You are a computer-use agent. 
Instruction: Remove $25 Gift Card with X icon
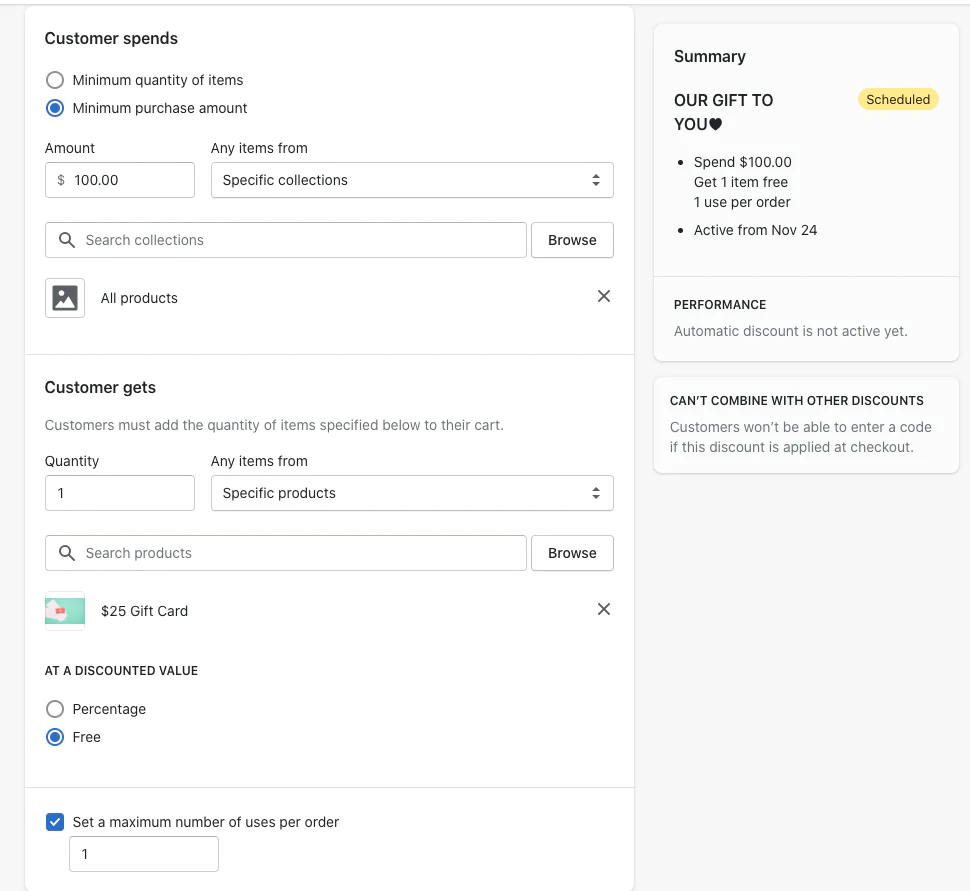tap(604, 609)
